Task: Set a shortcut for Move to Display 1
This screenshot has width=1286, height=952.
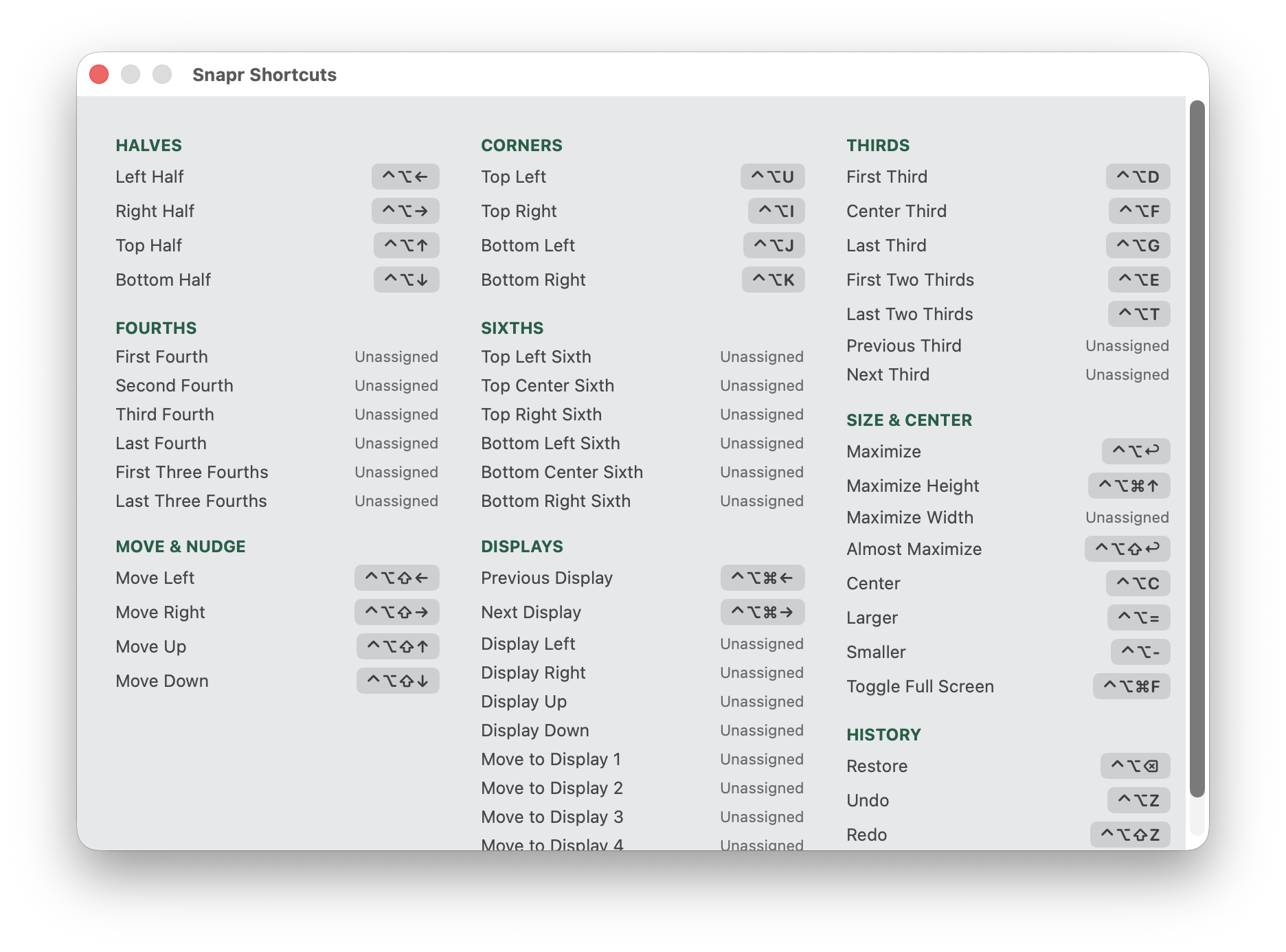Action: point(762,759)
